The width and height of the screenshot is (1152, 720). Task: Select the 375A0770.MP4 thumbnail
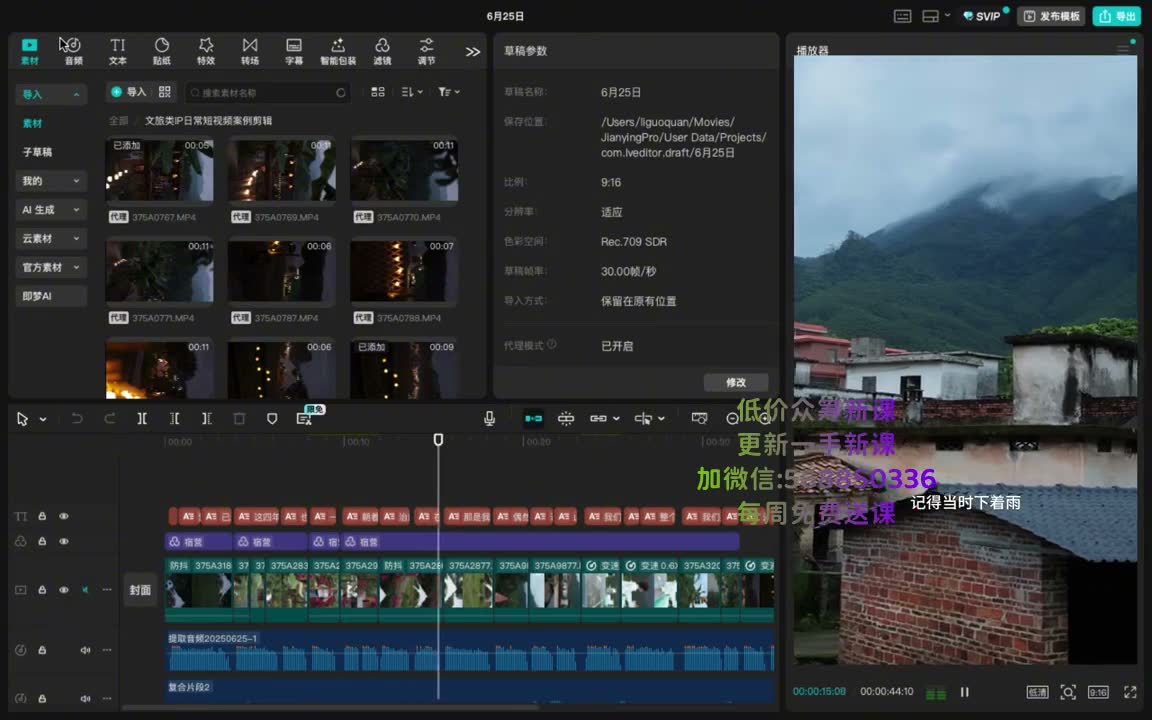pyautogui.click(x=405, y=170)
